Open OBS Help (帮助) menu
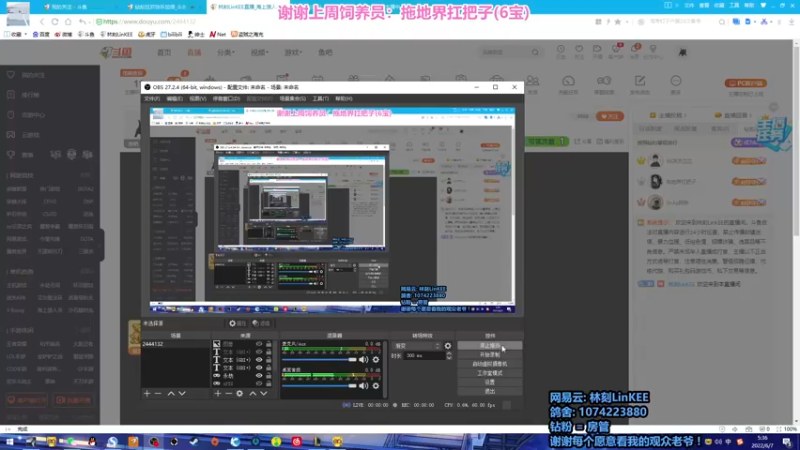Screen dimensions: 800x450 [343, 98]
